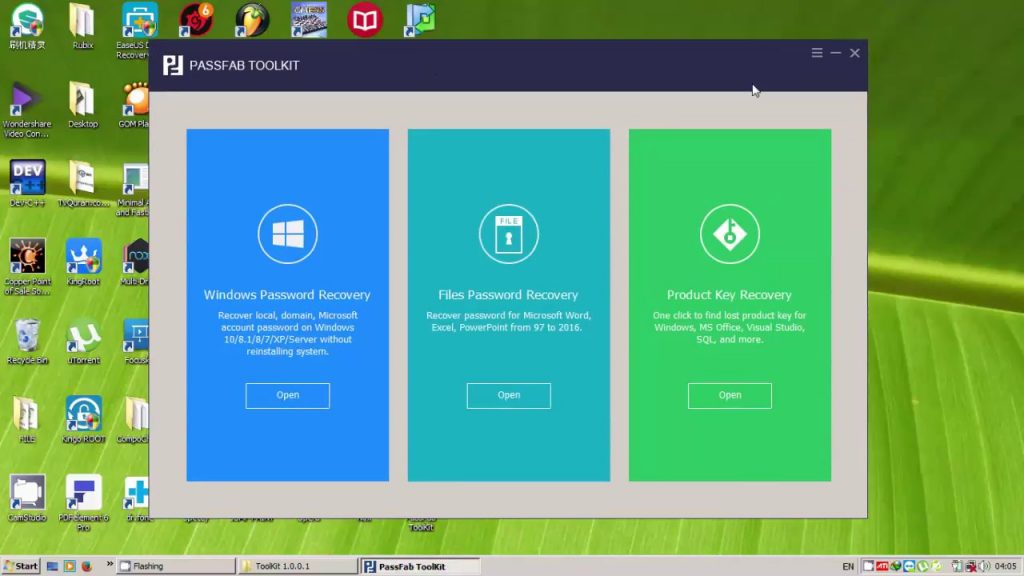Click the EN language indicator
Image resolution: width=1024 pixels, height=576 pixels.
point(848,566)
